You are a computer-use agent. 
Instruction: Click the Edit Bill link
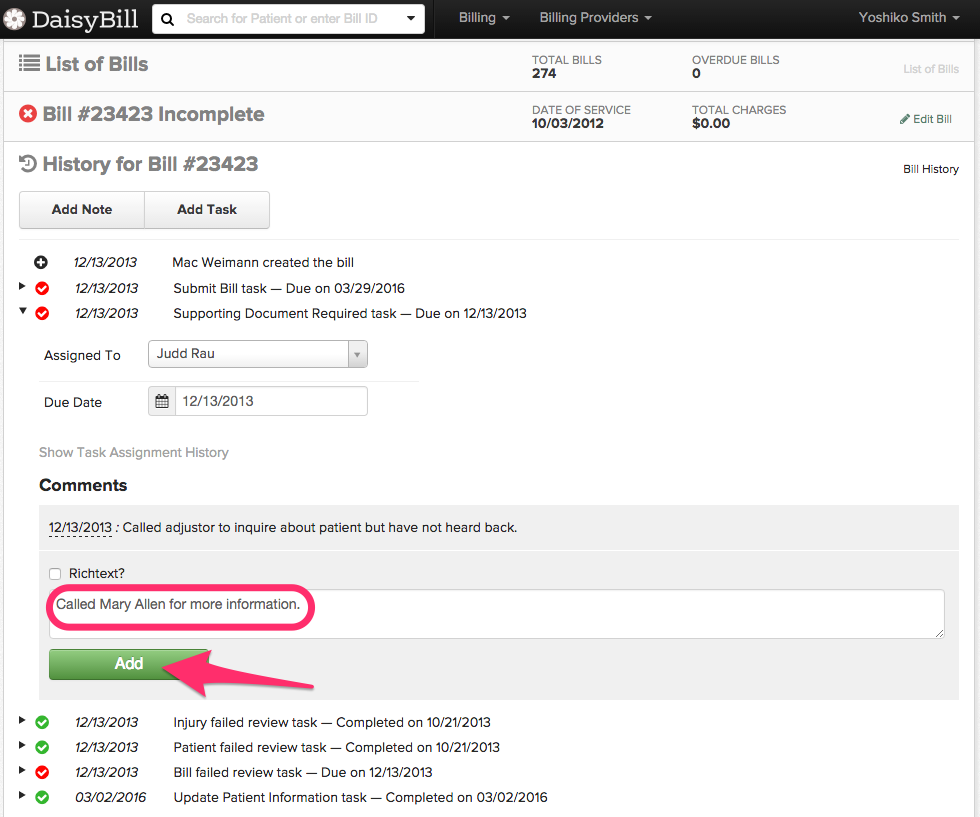pos(926,119)
